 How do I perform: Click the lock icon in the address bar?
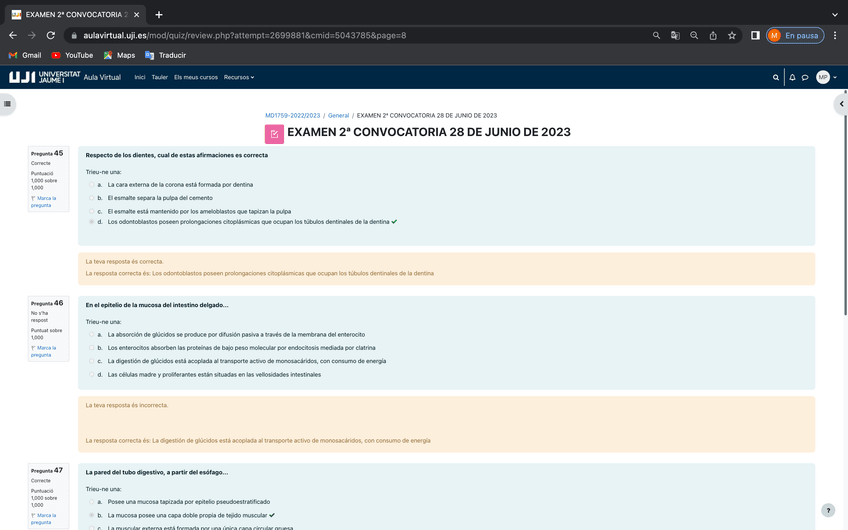[x=74, y=35]
